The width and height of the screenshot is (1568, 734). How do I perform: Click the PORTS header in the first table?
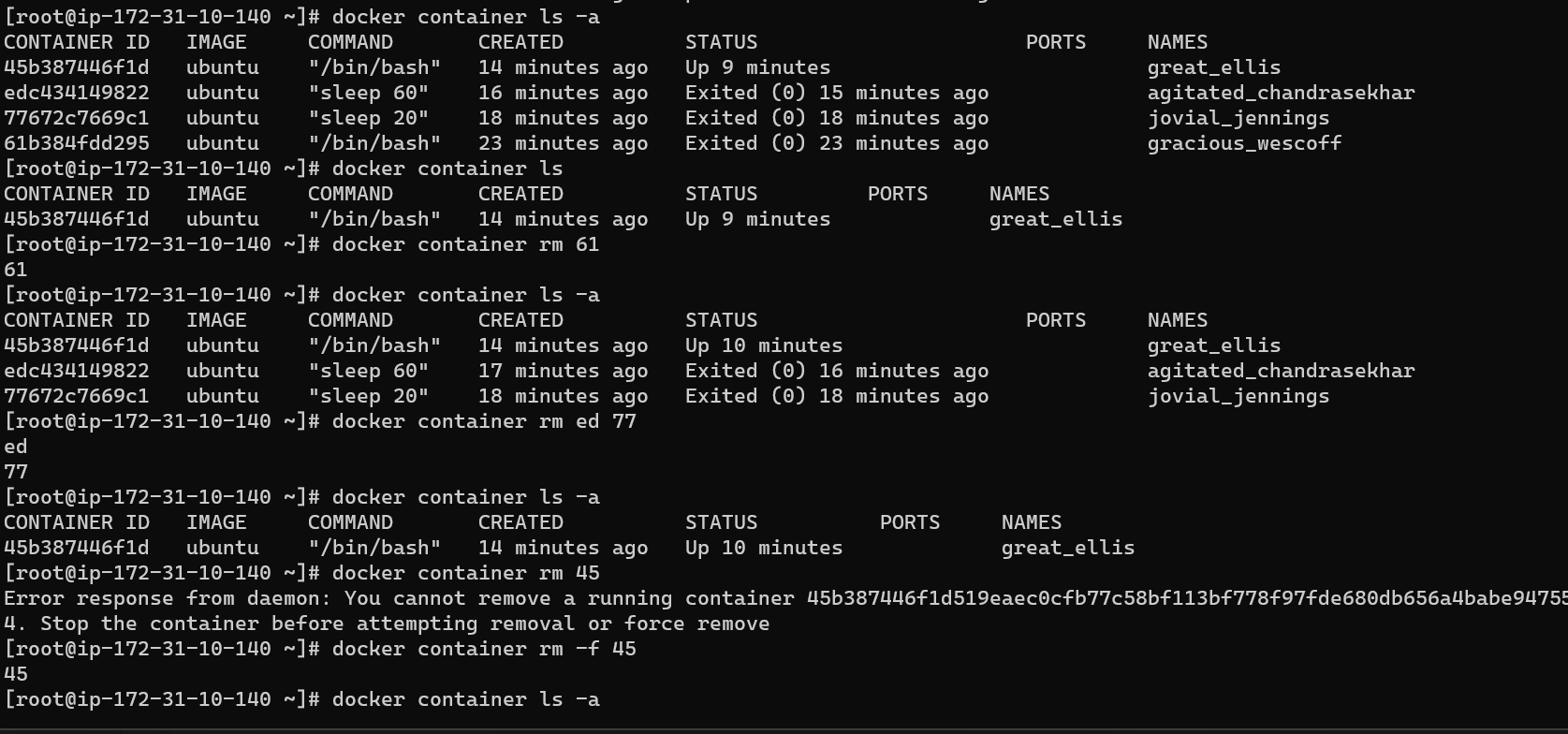coord(1056,42)
